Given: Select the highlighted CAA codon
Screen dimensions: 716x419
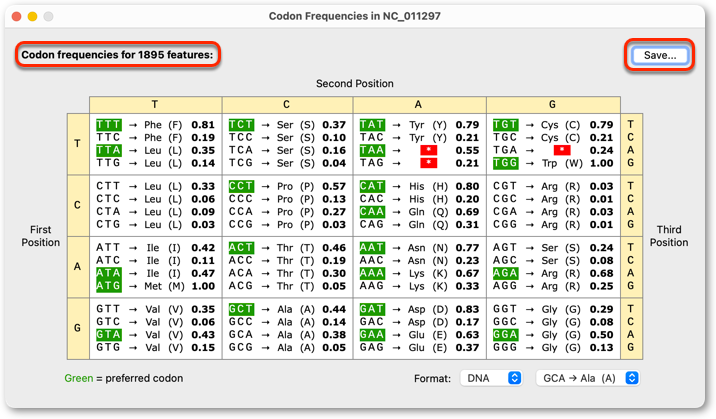Looking at the screenshot, I should 372,212.
